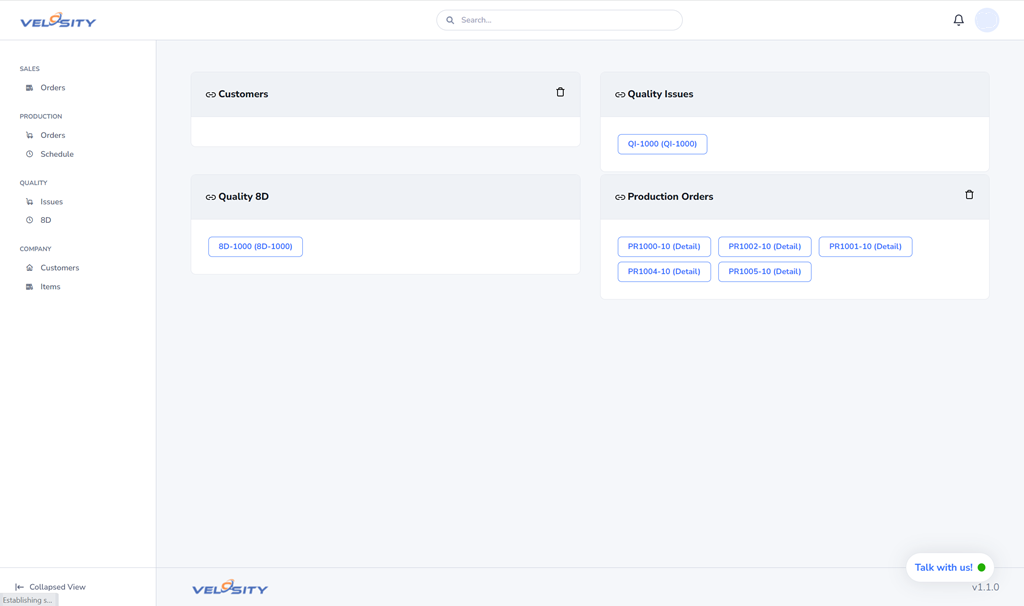Go to Production Schedule in the sidebar
This screenshot has height=606, width=1024.
(56, 154)
